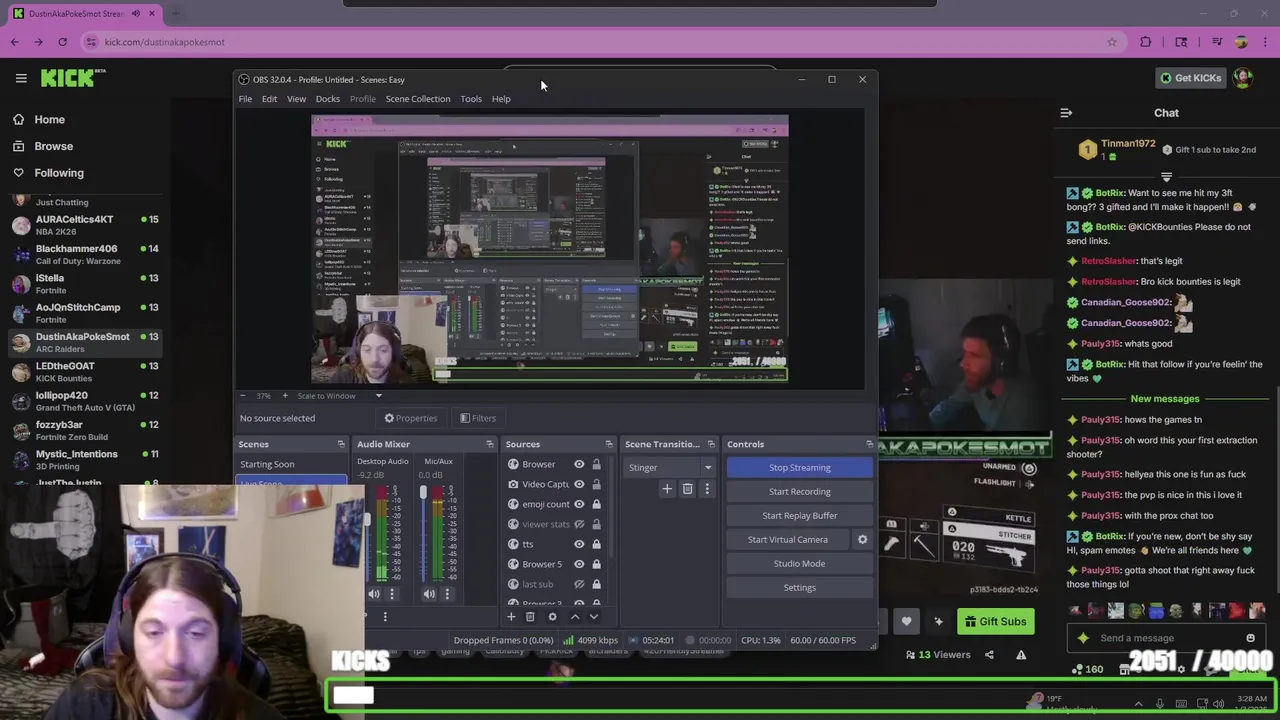
Task: Enable Studio Mode in OBS
Action: (799, 563)
